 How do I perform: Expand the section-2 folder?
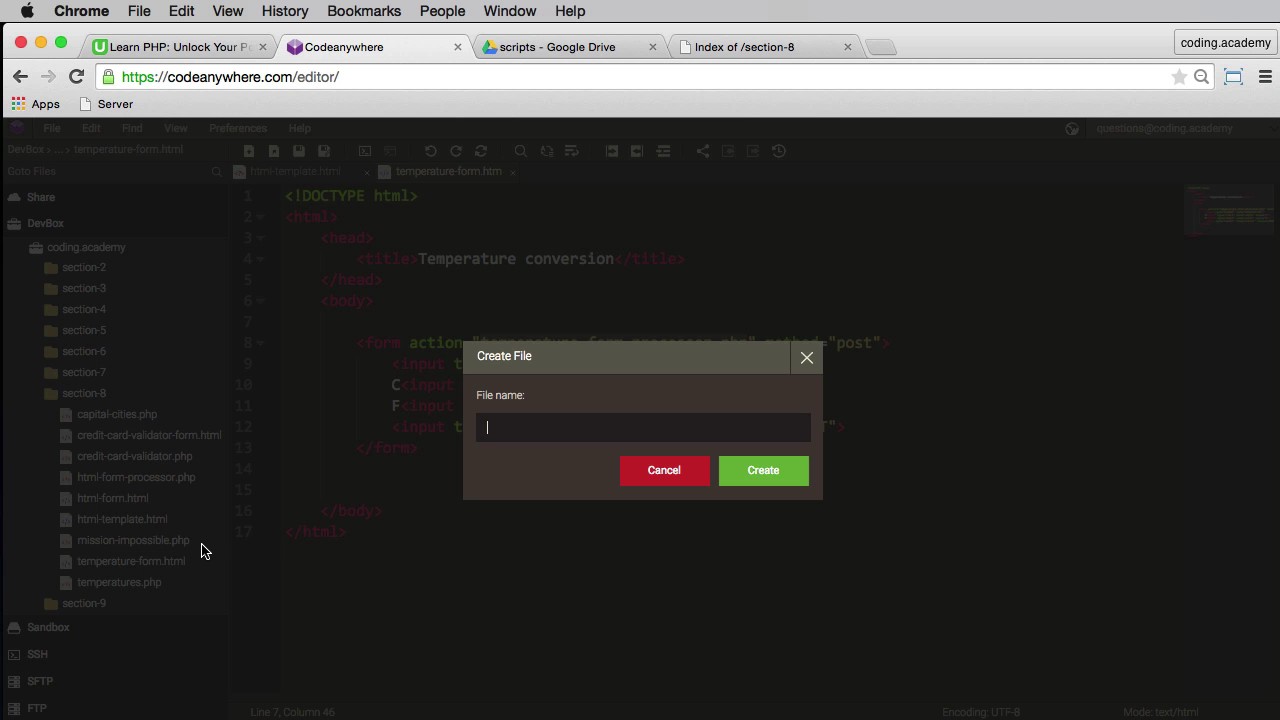point(84,267)
